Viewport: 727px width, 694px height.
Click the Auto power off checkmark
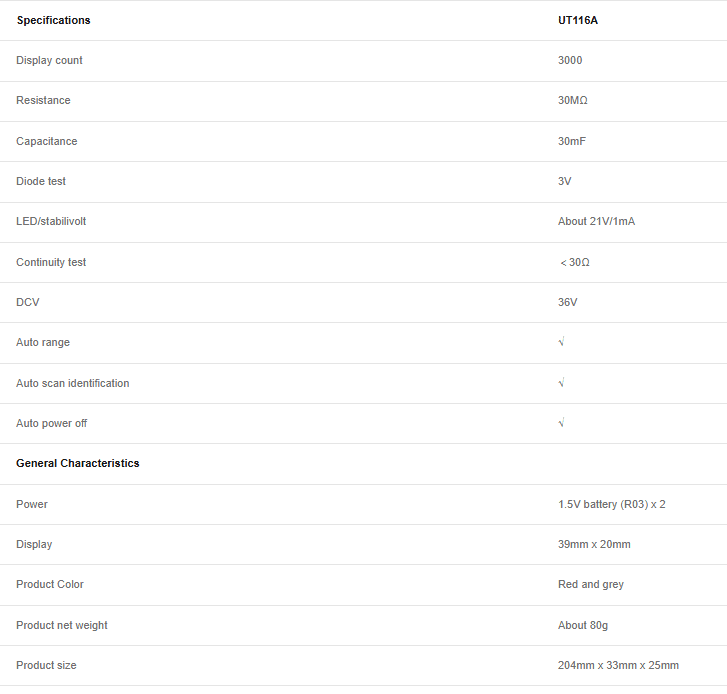(x=561, y=424)
